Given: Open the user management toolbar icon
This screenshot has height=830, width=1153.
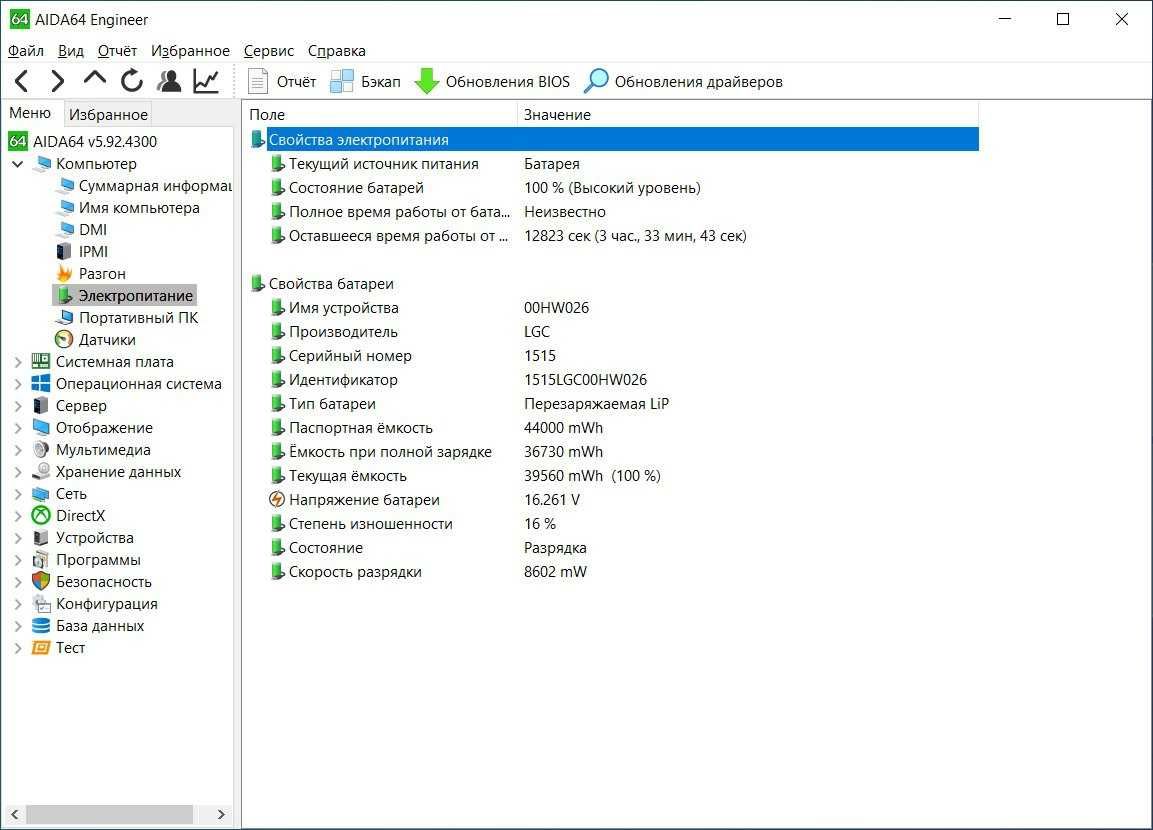Looking at the screenshot, I should click(x=169, y=81).
